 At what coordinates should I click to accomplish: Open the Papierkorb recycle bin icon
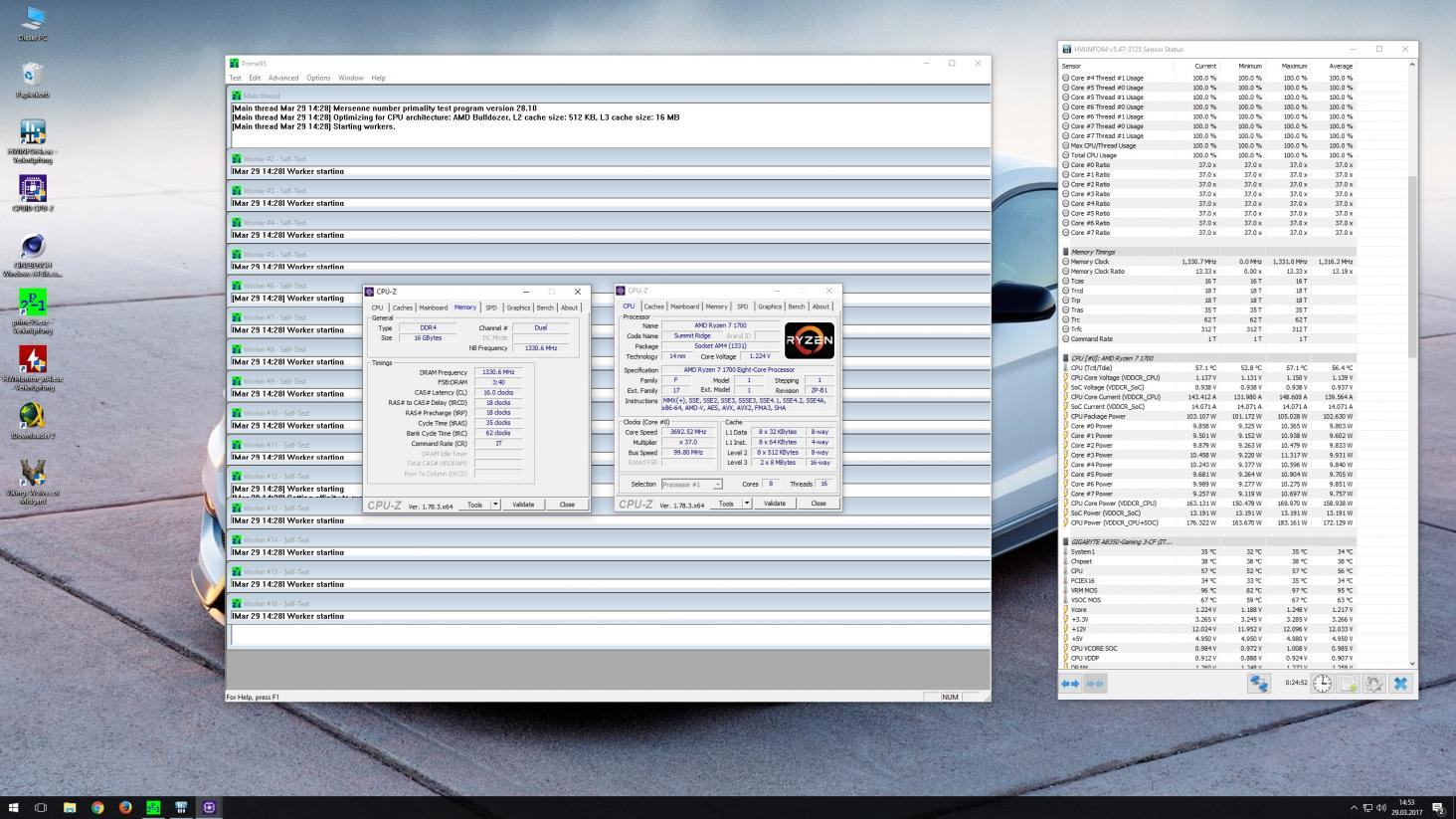click(x=33, y=80)
